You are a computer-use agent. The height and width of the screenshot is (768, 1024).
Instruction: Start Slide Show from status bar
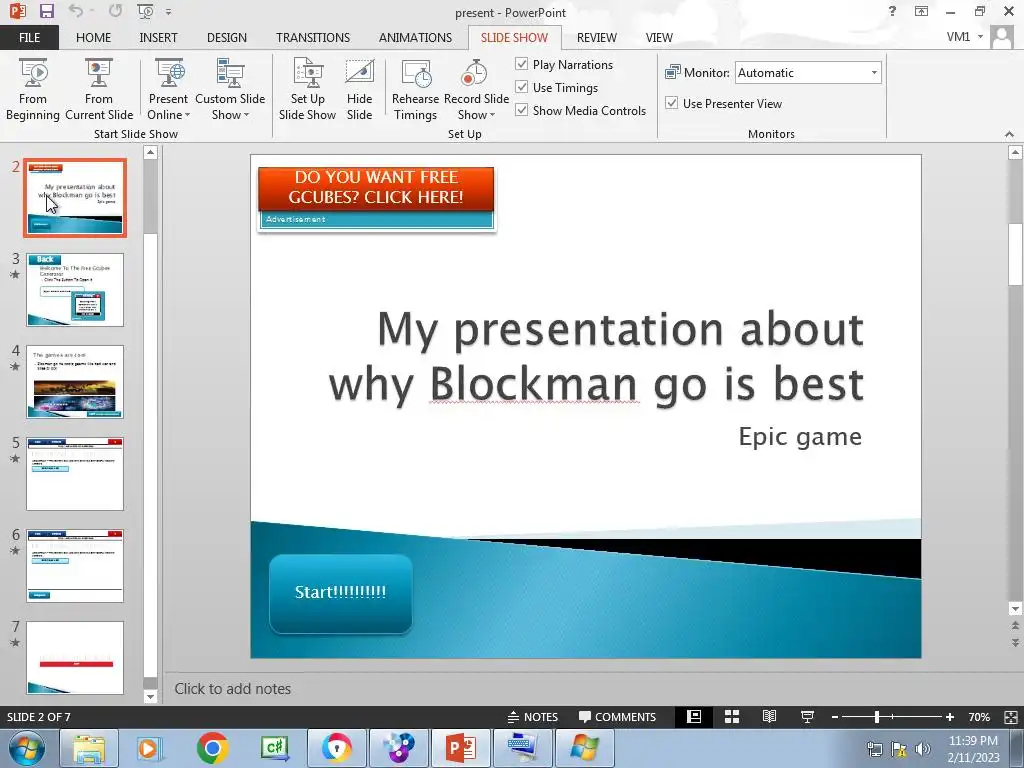(807, 716)
